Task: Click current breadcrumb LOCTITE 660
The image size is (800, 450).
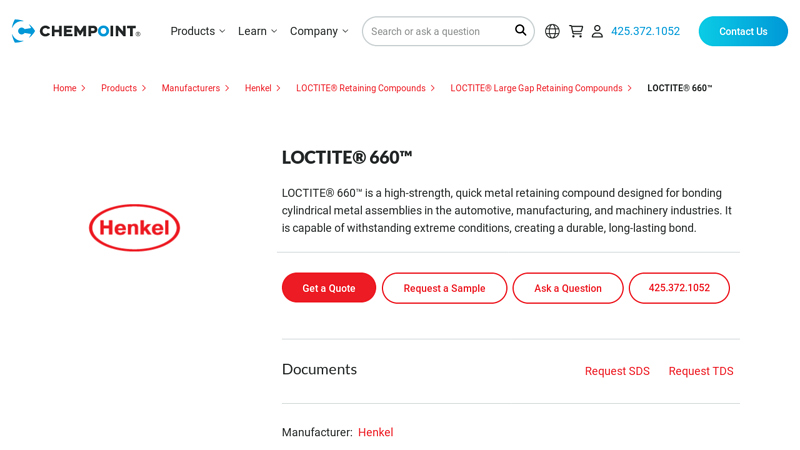Action: [680, 88]
